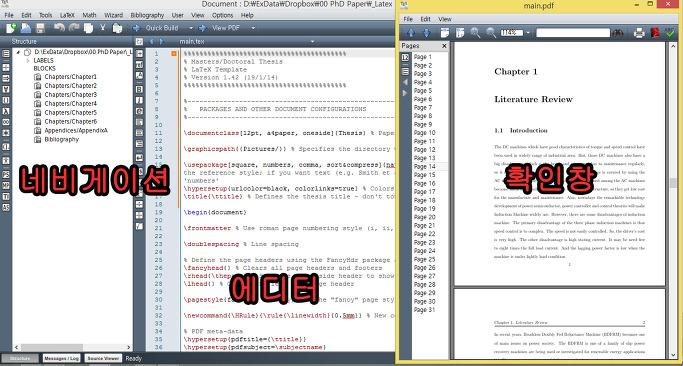This screenshot has width=683, height=366.
Task: Cut selection with the scissors icon
Action: (103, 28)
